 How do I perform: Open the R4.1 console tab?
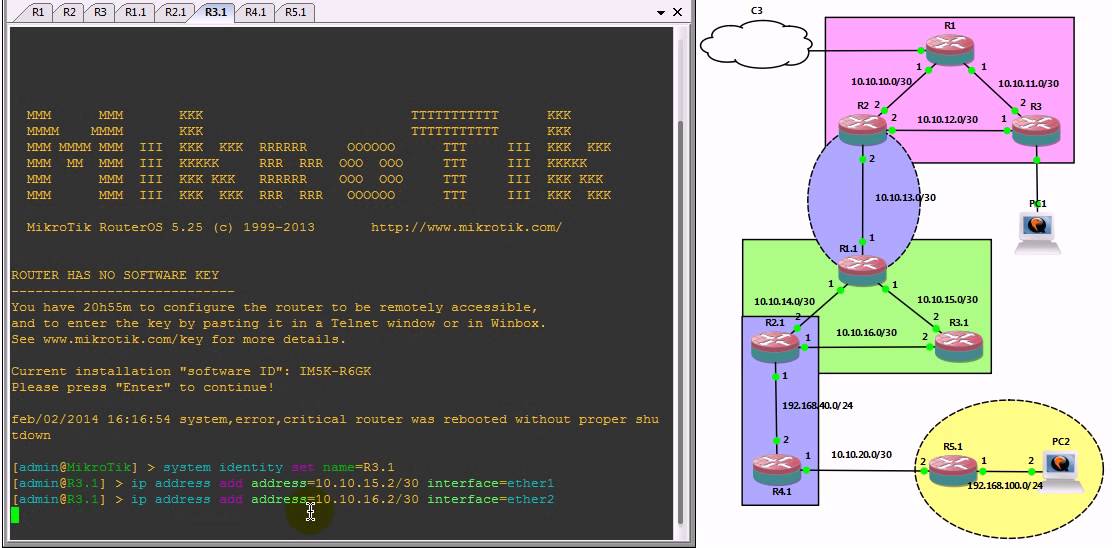255,12
